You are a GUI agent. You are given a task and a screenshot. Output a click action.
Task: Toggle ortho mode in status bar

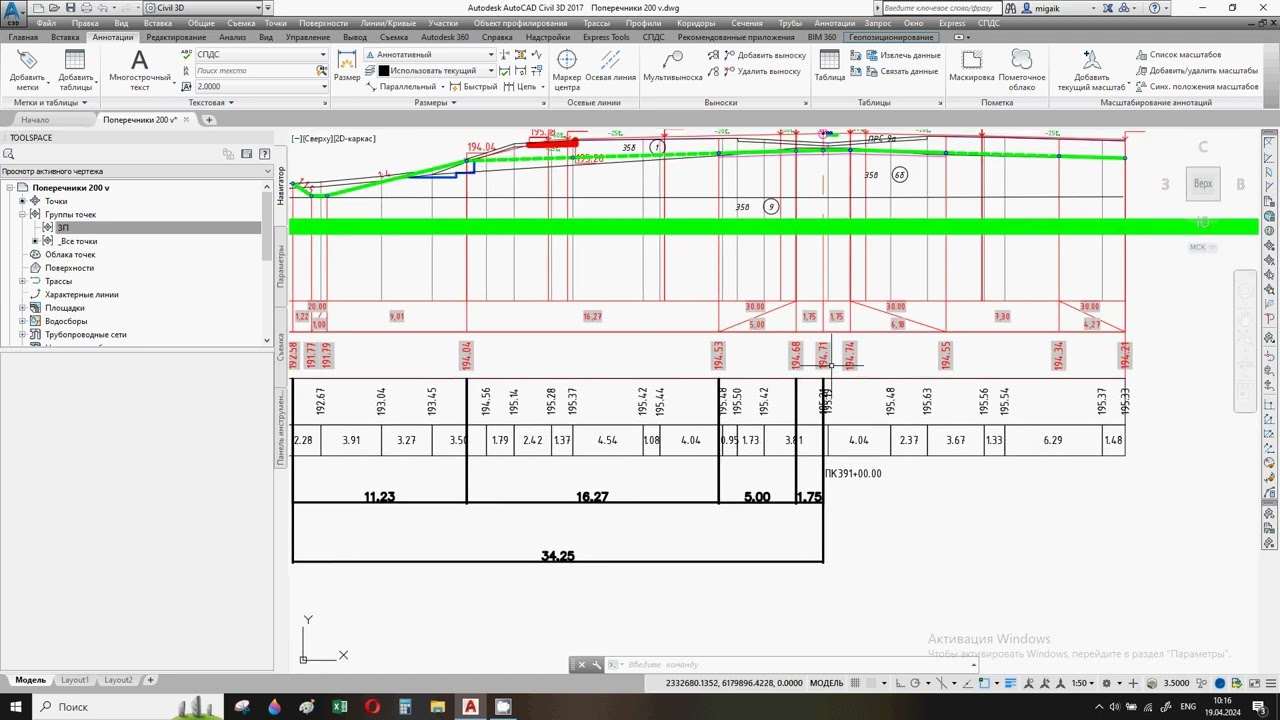tap(901, 683)
